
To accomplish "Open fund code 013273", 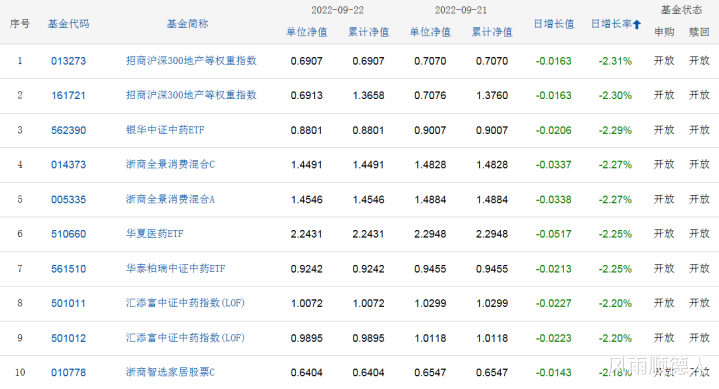I will click(x=68, y=61).
